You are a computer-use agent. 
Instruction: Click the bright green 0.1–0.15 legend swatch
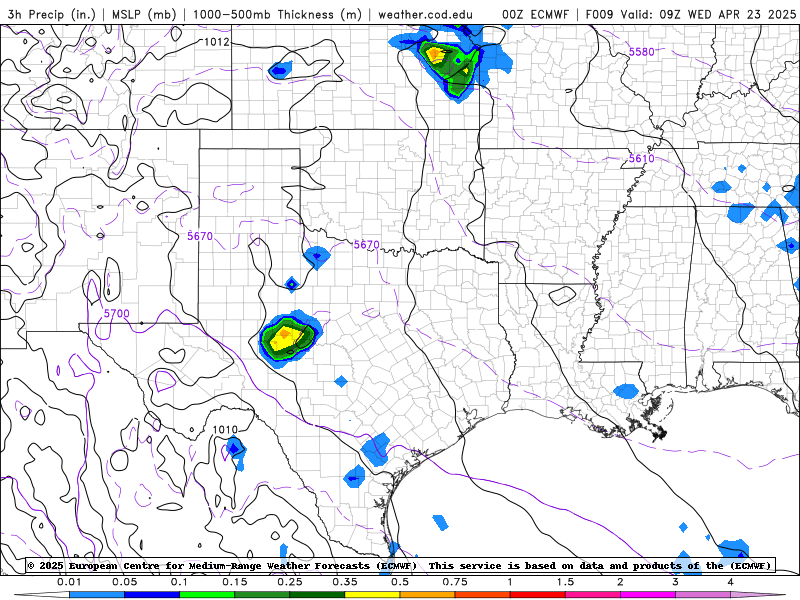click(x=207, y=595)
